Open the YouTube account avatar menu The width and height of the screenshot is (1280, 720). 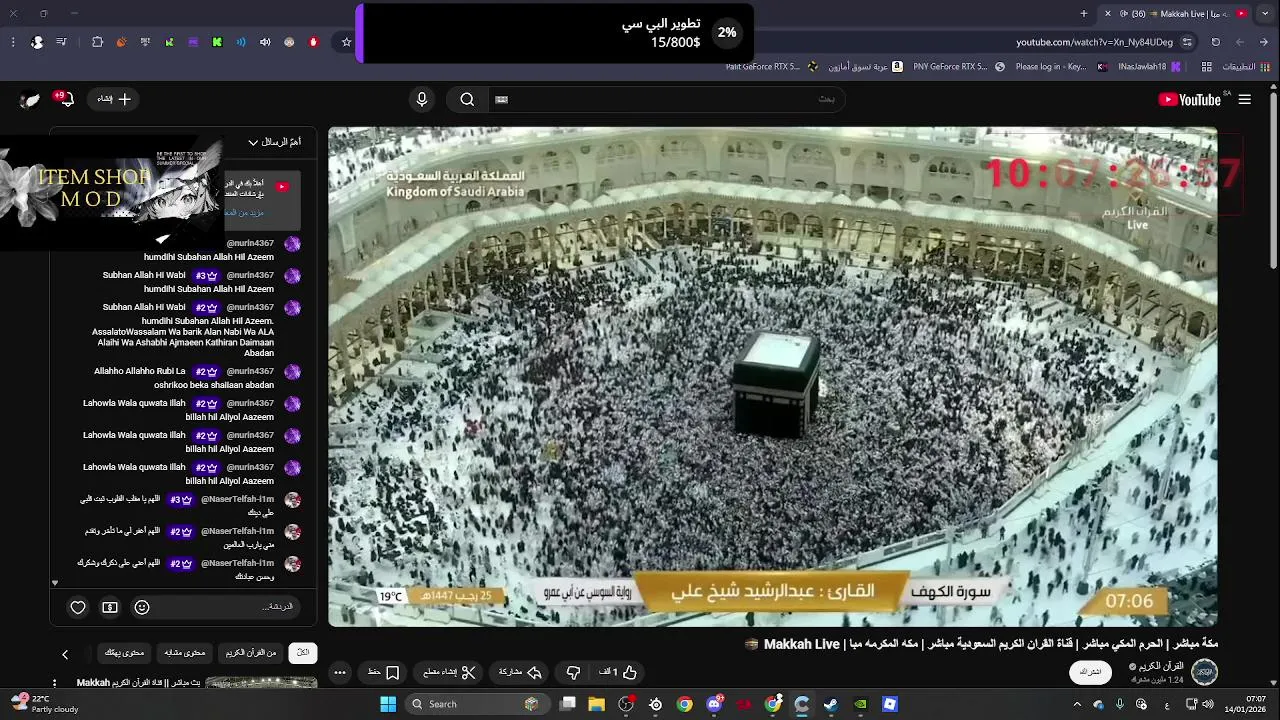click(x=30, y=99)
